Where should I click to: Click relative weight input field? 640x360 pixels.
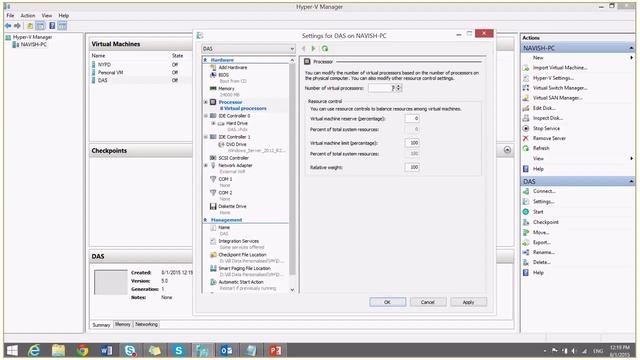(x=412, y=167)
